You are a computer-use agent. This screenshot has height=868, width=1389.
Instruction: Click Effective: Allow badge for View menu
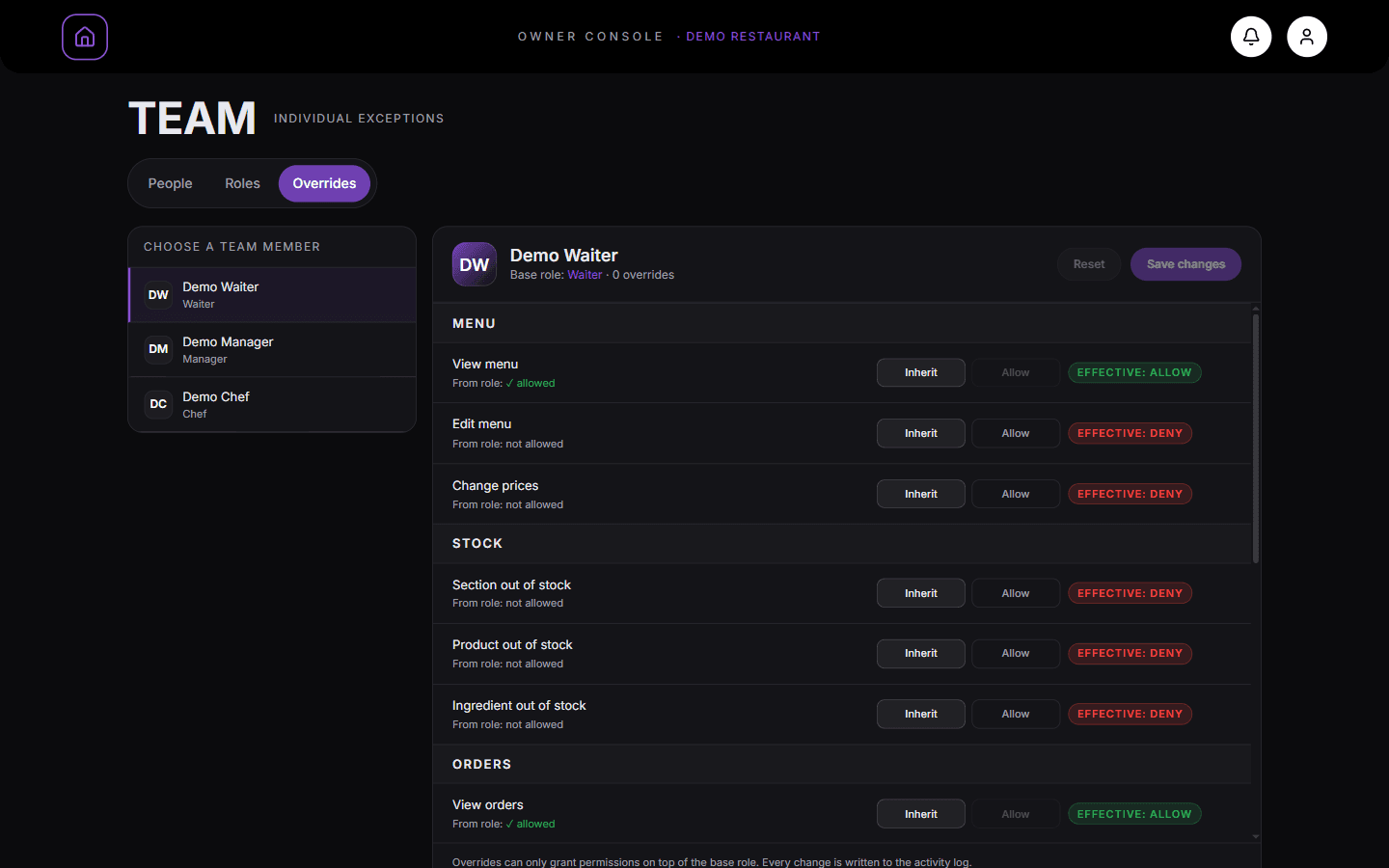tap(1134, 372)
